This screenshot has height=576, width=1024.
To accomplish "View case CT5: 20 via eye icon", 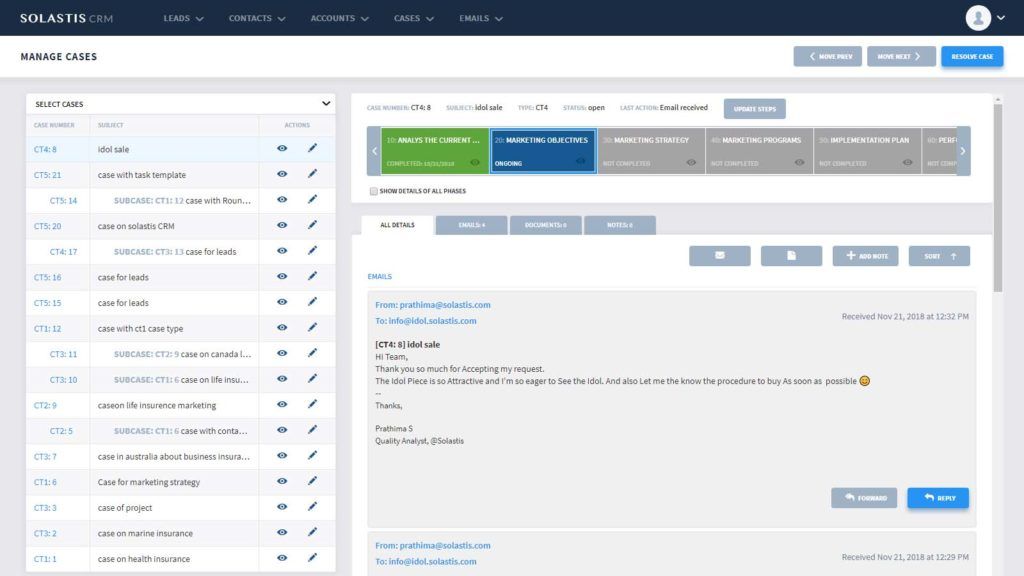I will pyautogui.click(x=282, y=225).
